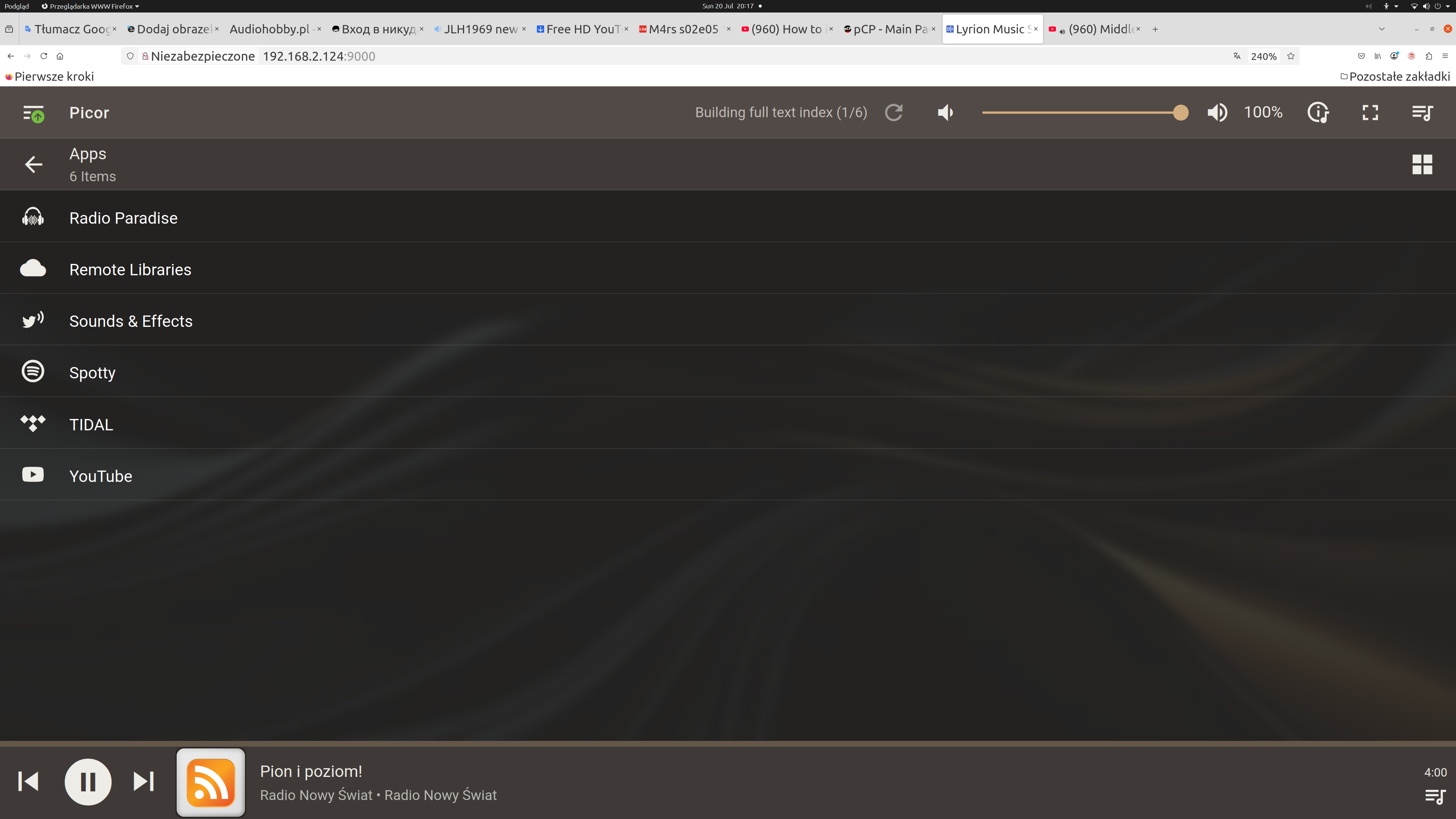This screenshot has height=819, width=1456.
Task: Open the main menu with update indicator
Action: 33,113
